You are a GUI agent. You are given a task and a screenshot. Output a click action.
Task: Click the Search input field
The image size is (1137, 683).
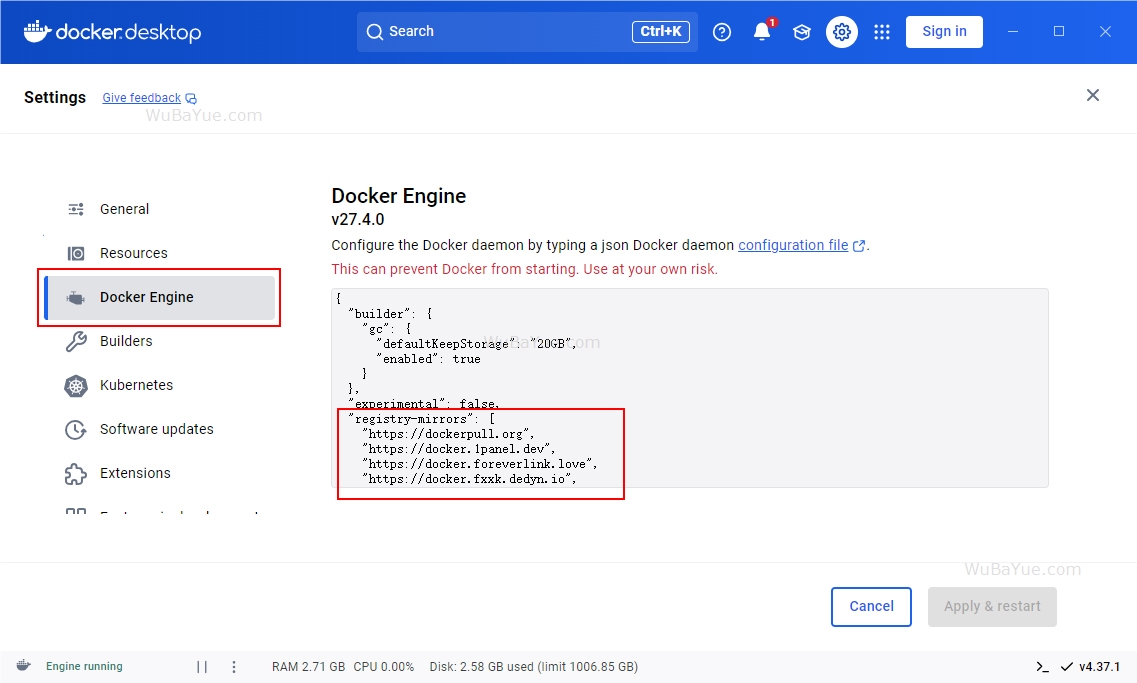527,32
